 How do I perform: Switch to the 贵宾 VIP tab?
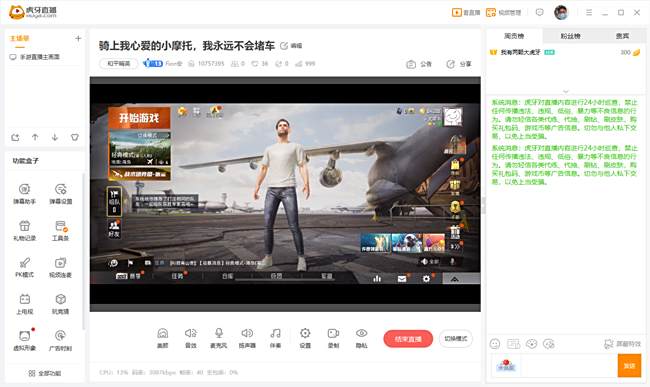point(622,36)
